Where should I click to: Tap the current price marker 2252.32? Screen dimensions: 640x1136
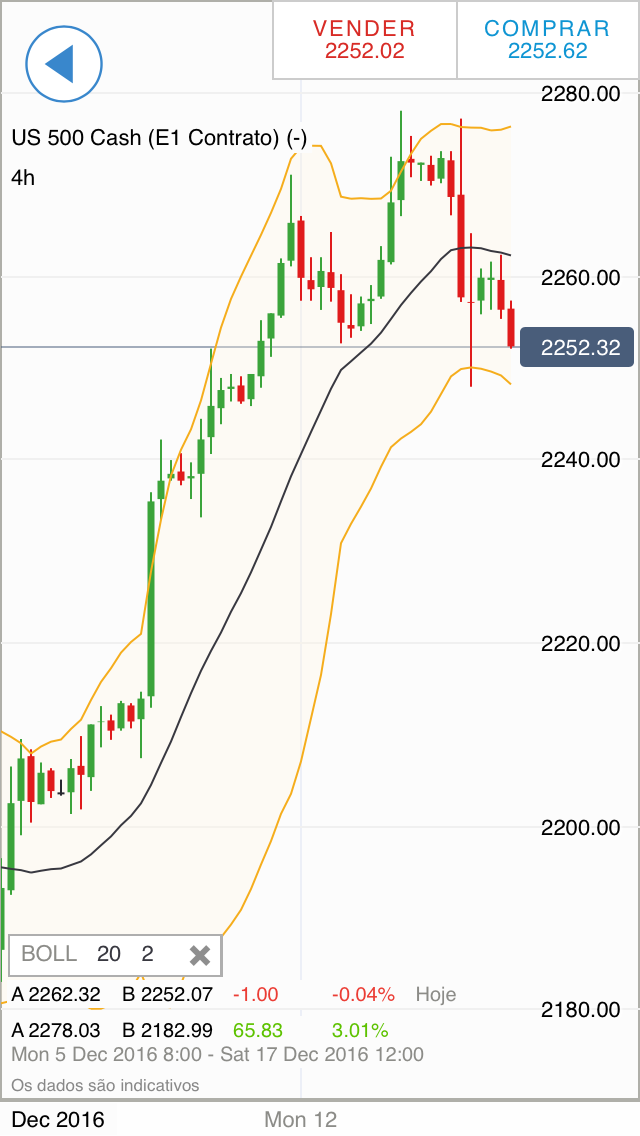point(578,347)
